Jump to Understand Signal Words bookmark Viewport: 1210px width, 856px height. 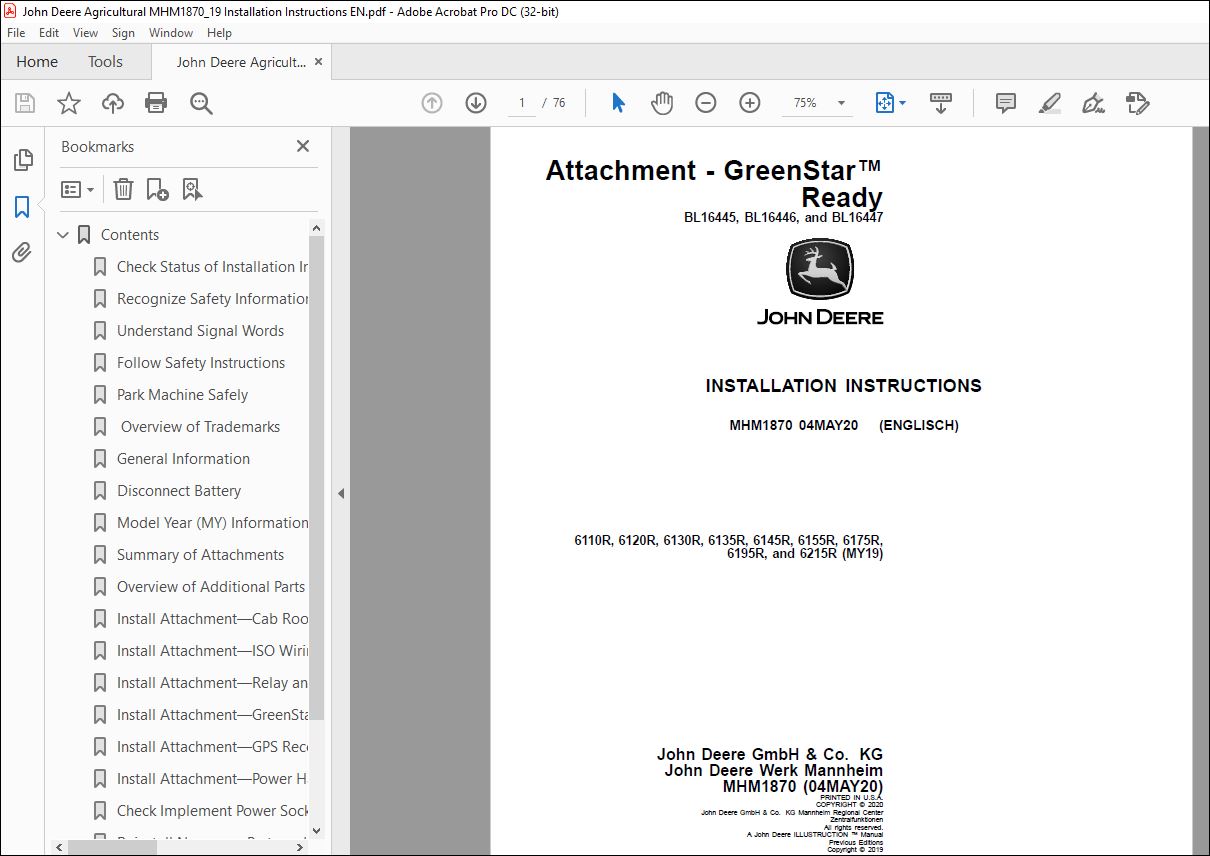click(200, 331)
